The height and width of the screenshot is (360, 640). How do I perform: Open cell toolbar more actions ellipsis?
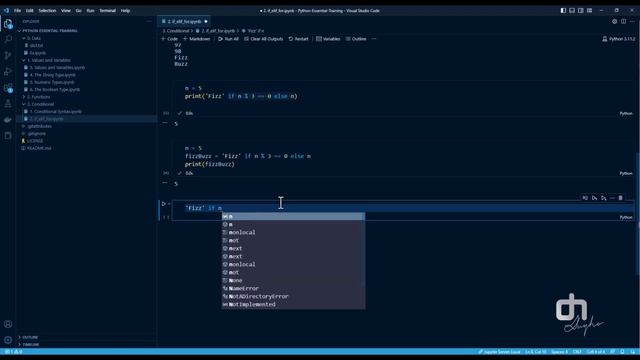(x=612, y=198)
